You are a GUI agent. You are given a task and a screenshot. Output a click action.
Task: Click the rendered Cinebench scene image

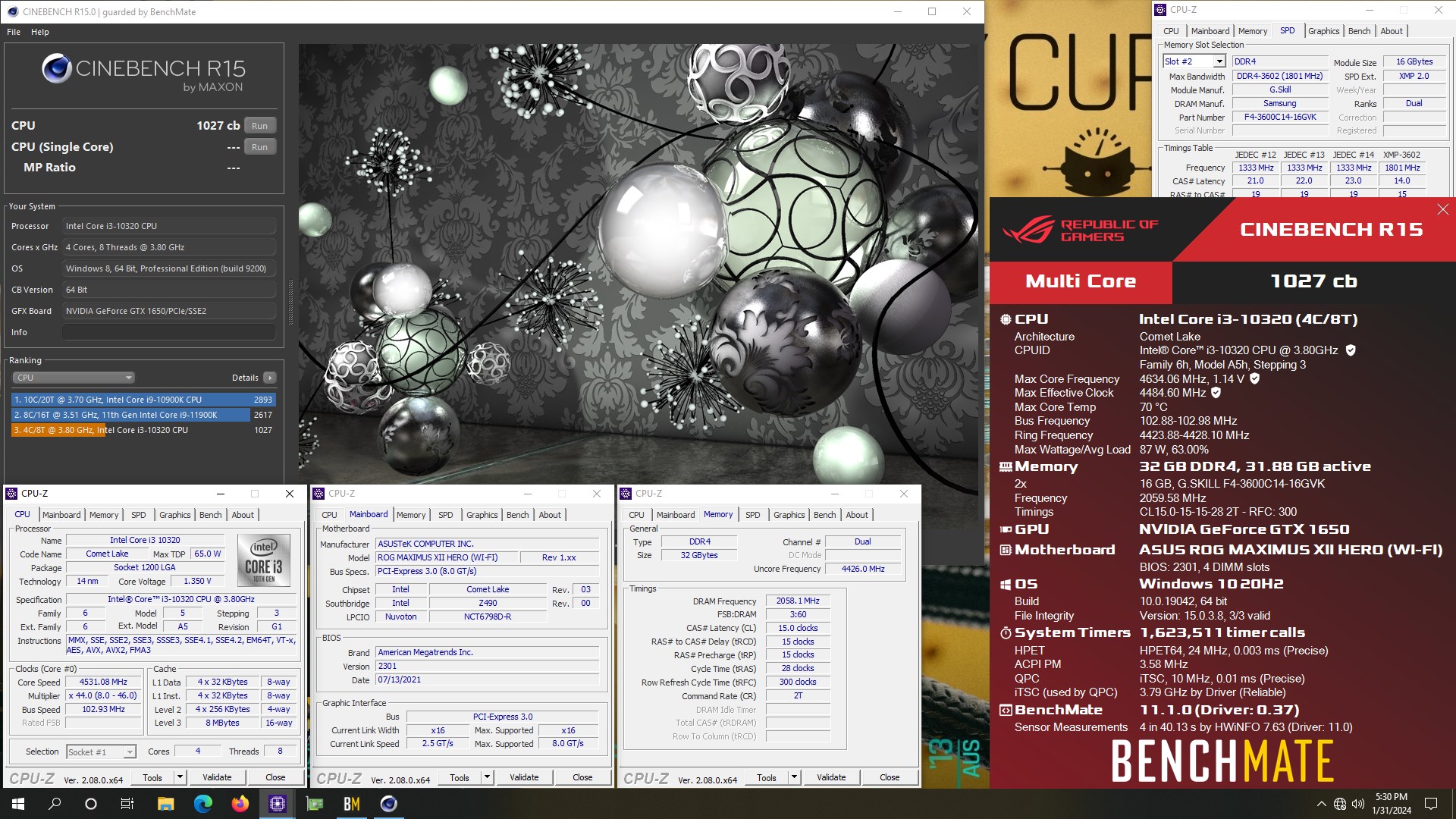[x=639, y=264]
